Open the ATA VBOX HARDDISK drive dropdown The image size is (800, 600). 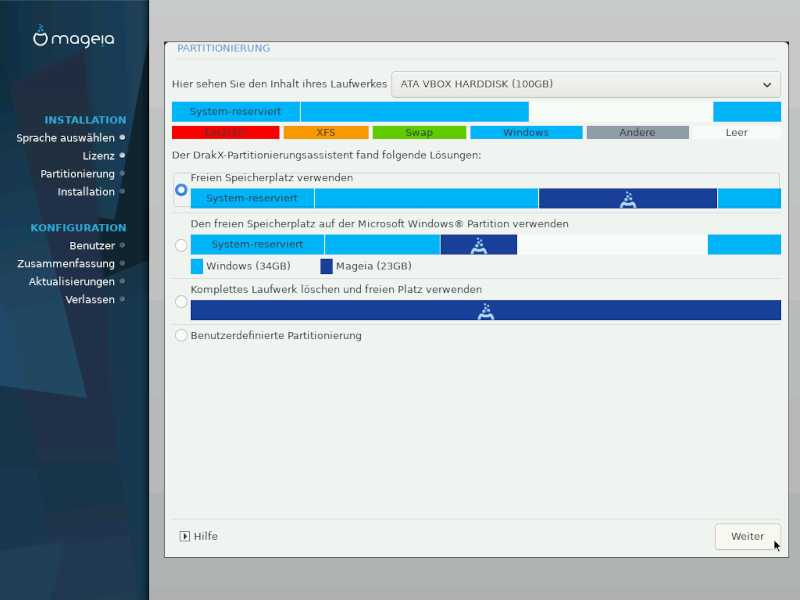585,84
